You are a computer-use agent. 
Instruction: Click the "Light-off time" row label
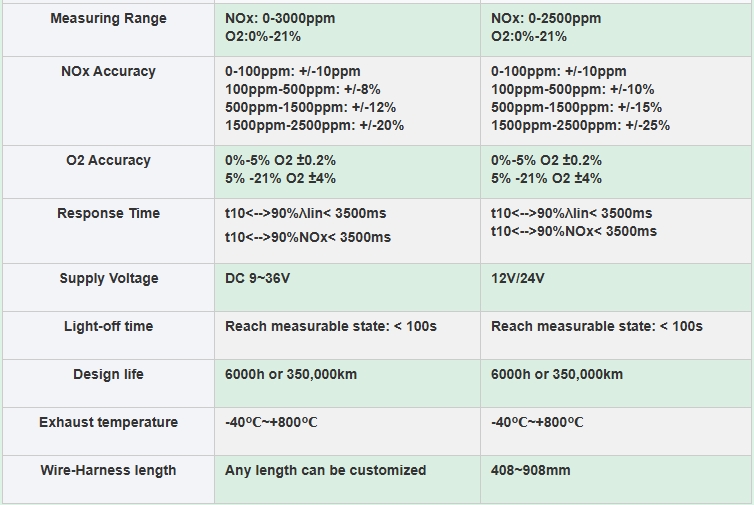(108, 327)
